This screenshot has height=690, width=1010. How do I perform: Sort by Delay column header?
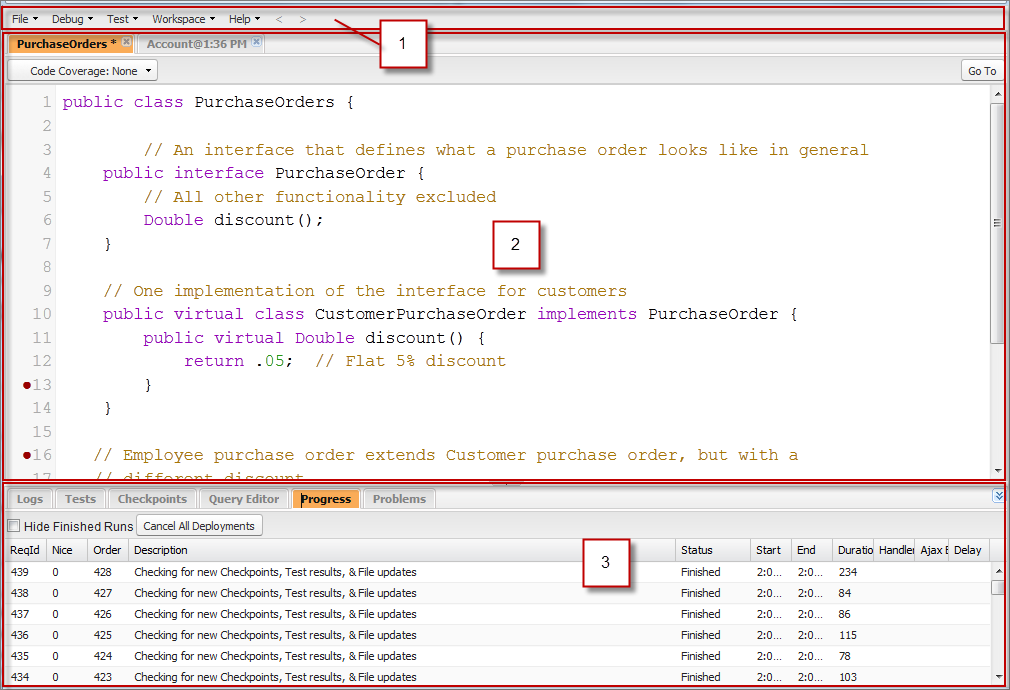point(969,550)
